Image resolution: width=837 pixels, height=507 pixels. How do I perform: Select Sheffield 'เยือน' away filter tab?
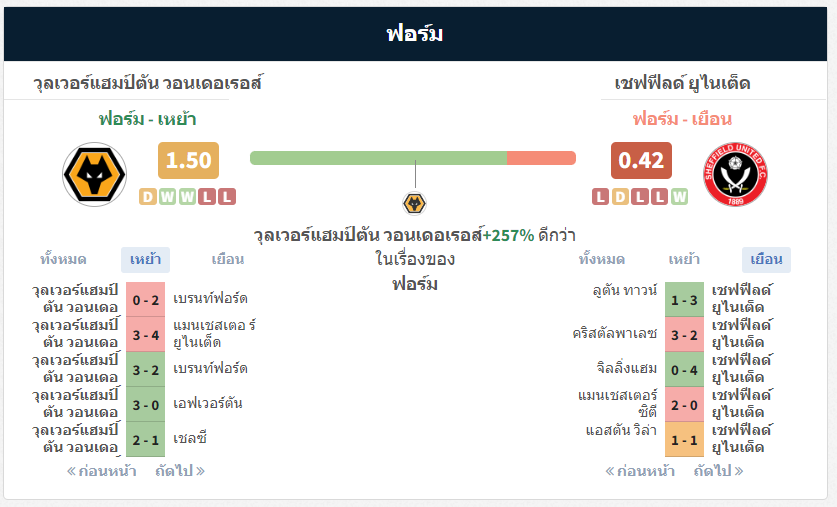pos(766,260)
